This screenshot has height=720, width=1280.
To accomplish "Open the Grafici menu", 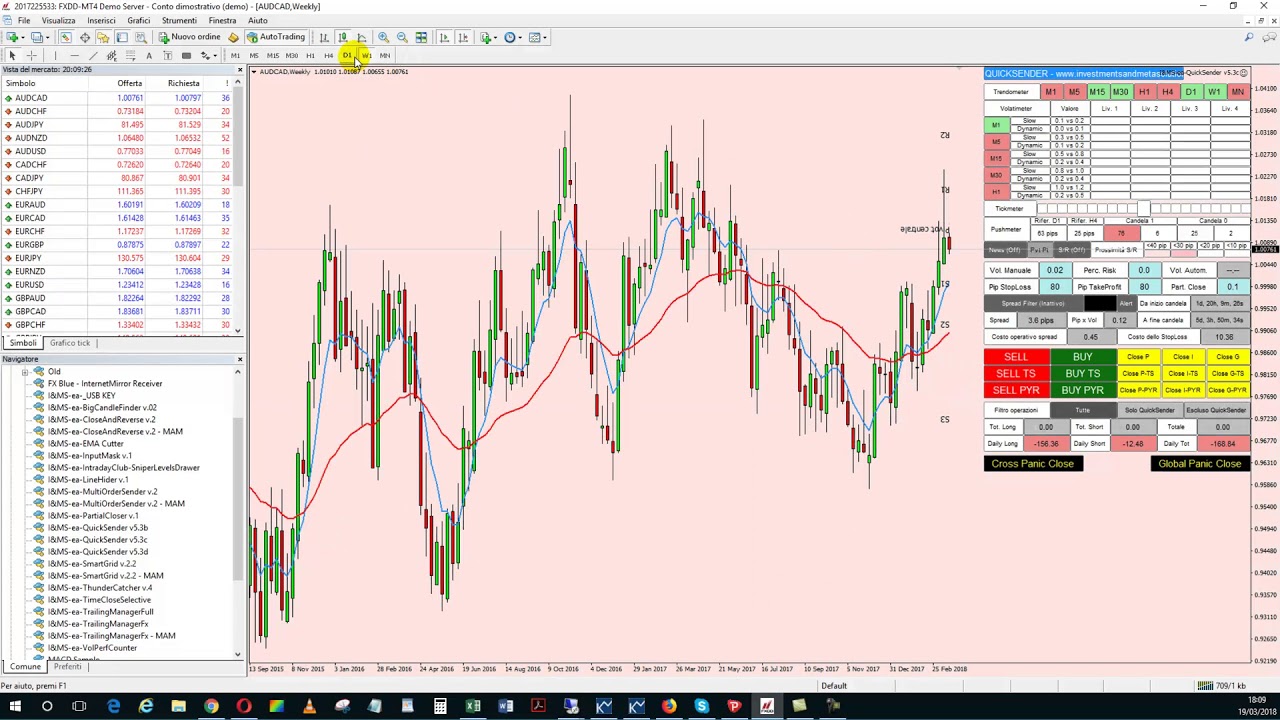I will [138, 20].
